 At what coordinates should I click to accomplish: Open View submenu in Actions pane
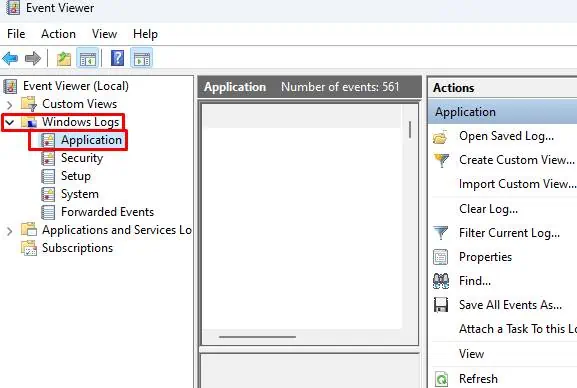471,354
